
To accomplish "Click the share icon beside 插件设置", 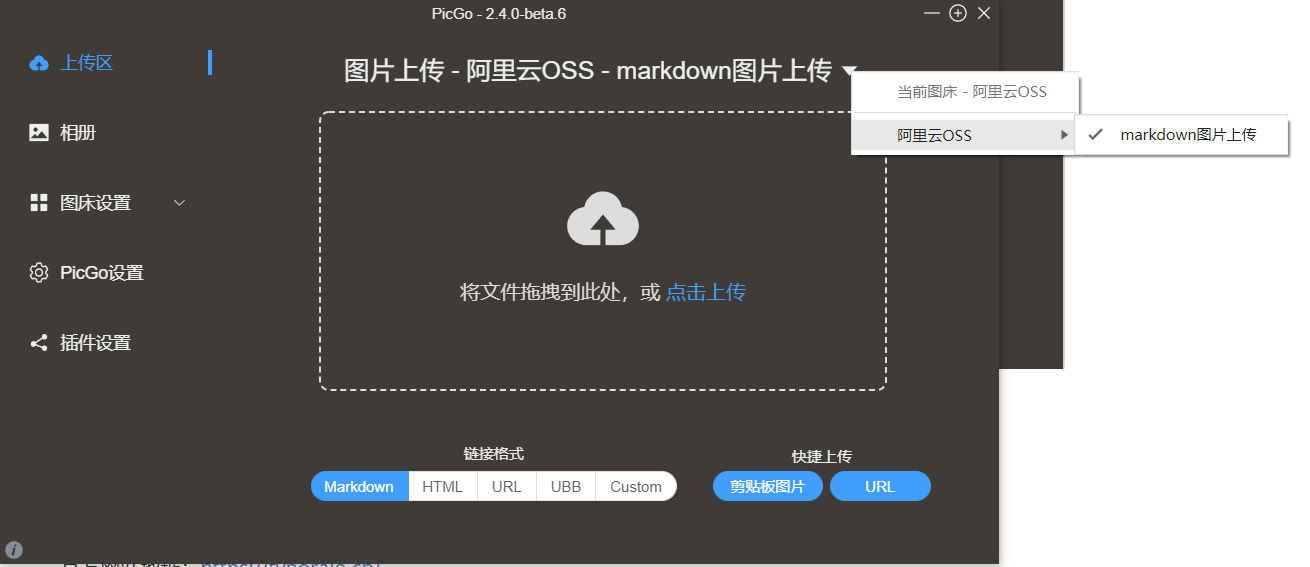I will tap(39, 343).
